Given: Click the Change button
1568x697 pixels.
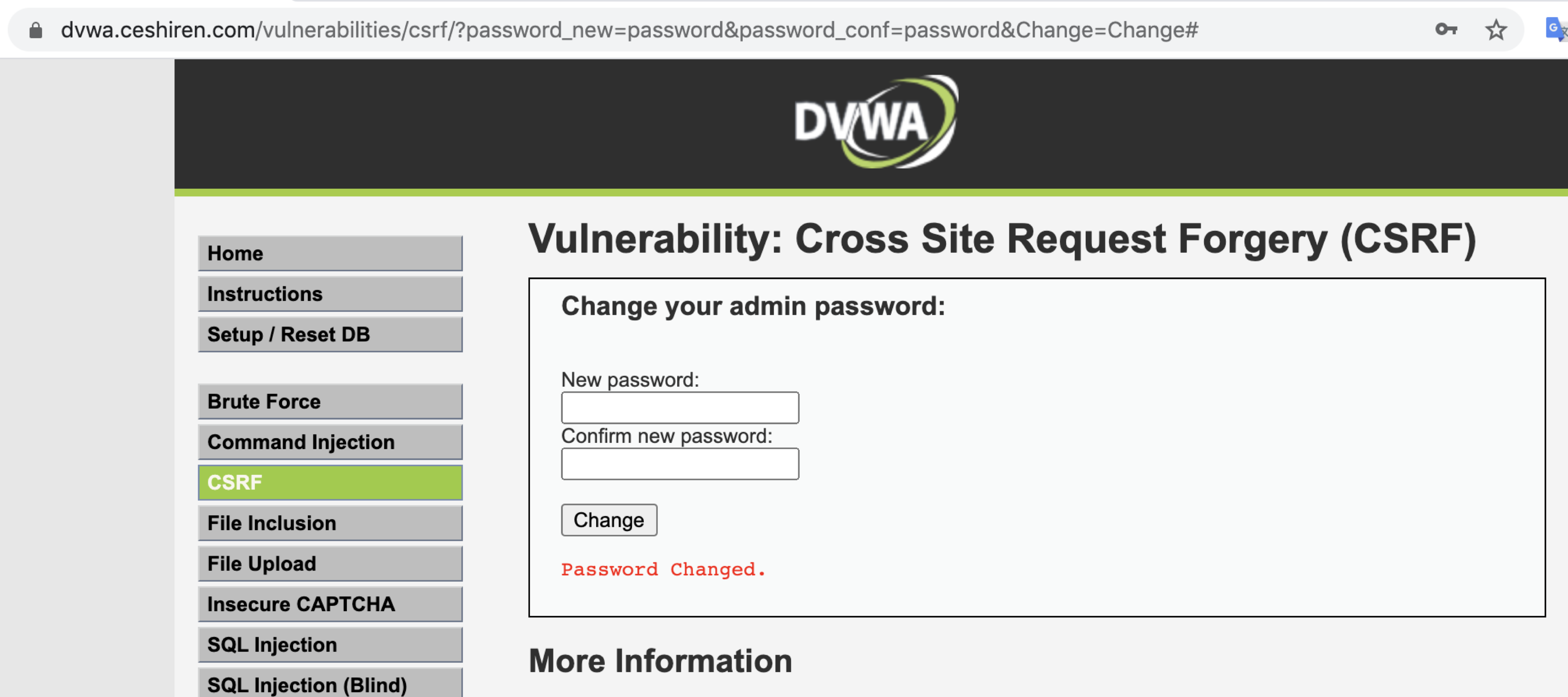Looking at the screenshot, I should point(609,520).
